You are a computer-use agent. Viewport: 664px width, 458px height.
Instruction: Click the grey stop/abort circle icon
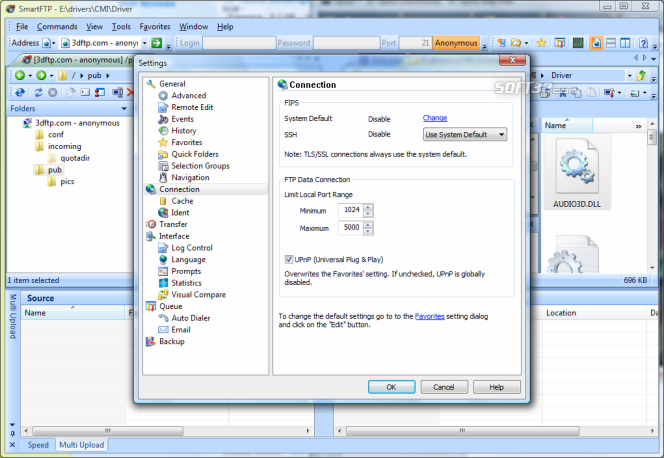click(53, 92)
